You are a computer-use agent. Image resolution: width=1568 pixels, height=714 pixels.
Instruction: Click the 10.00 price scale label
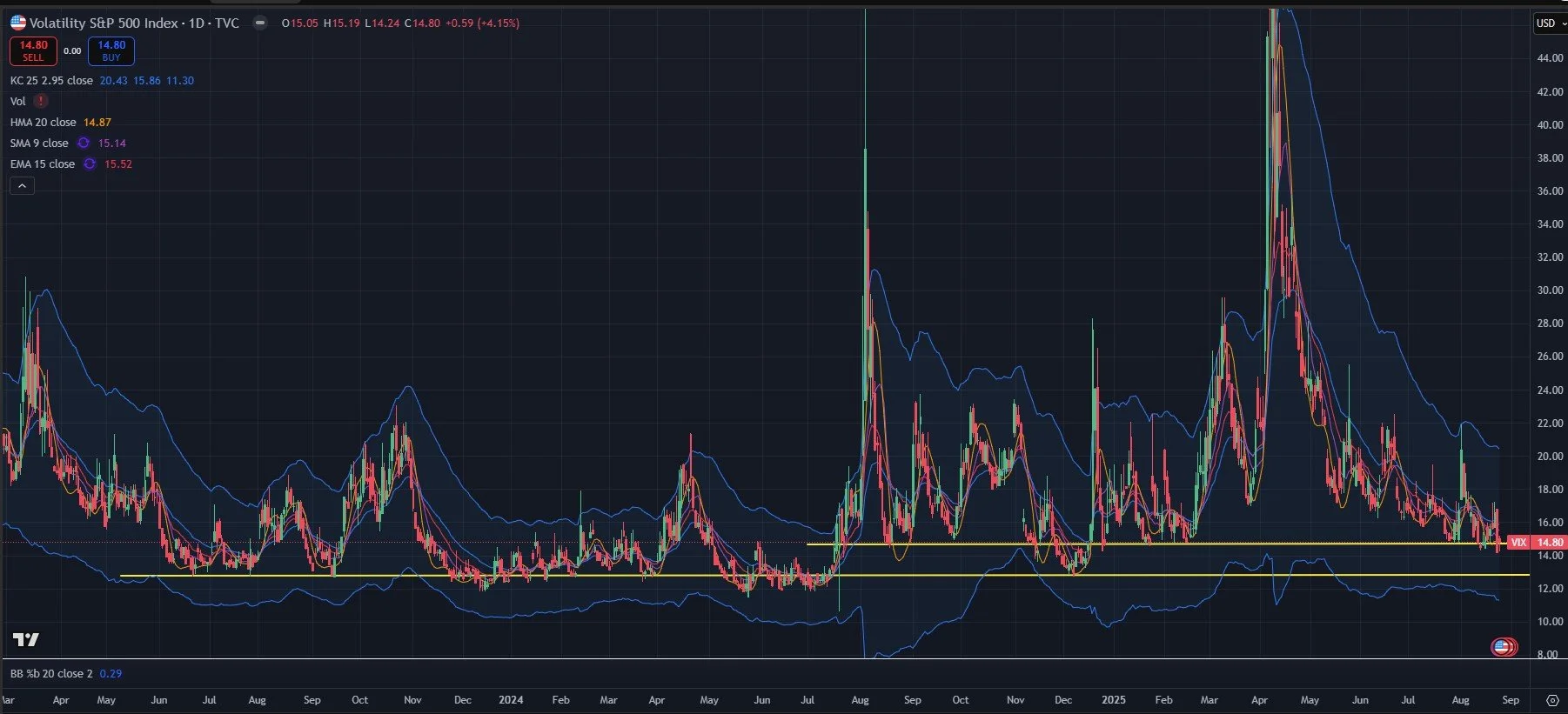(x=1550, y=622)
